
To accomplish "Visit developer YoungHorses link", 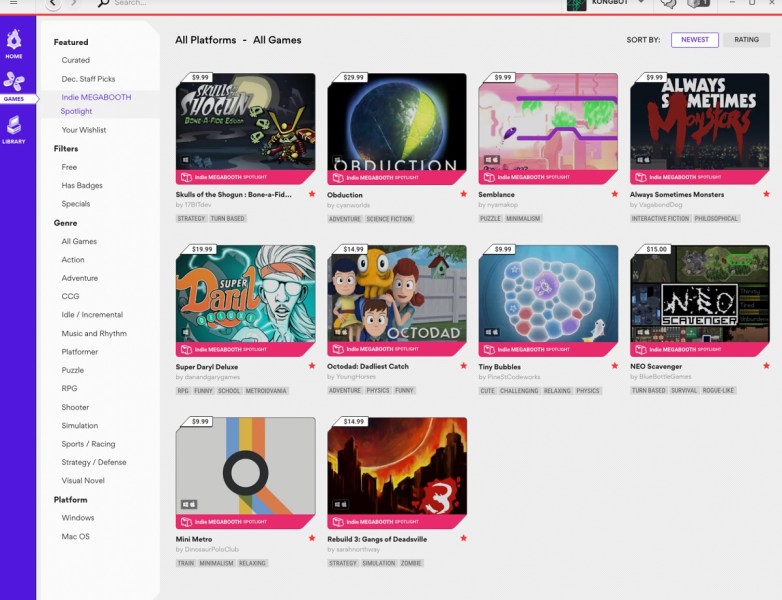I will [356, 377].
